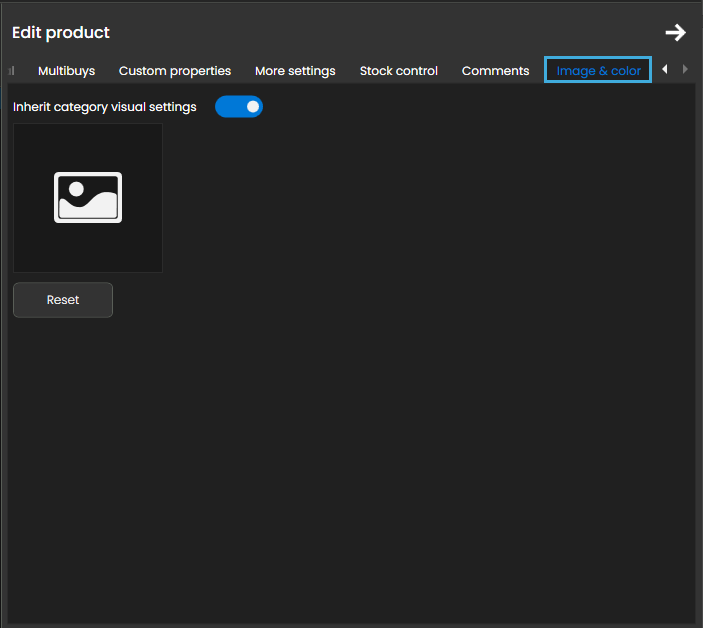This screenshot has height=628, width=703.
Task: Select the Comments tab
Action: point(495,71)
